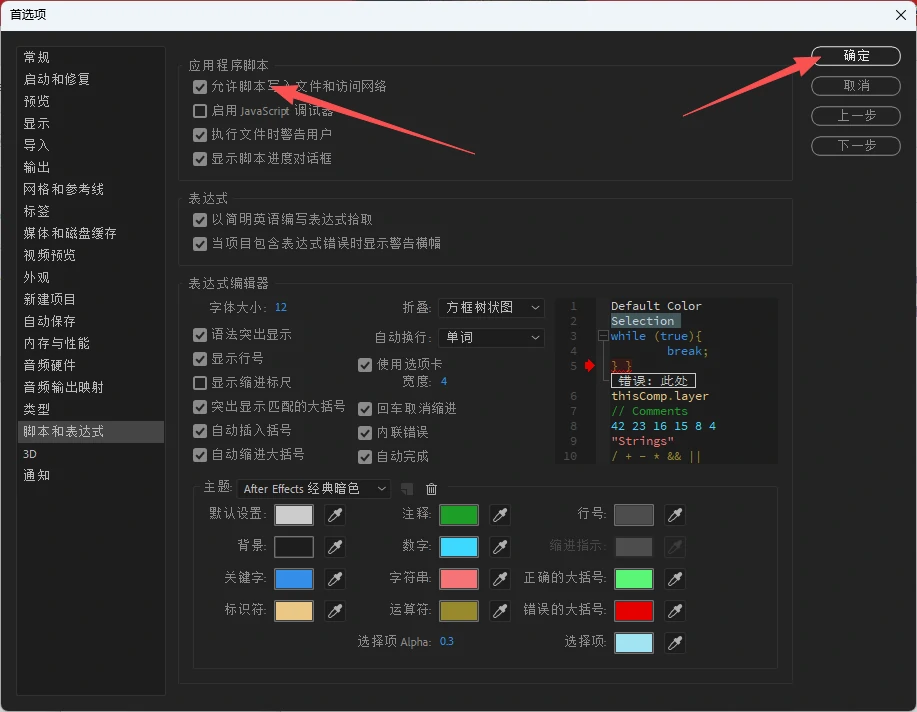Screen dimensions: 917x712
Task: Select 脚本和表达式 preferences category
Action: click(x=91, y=432)
